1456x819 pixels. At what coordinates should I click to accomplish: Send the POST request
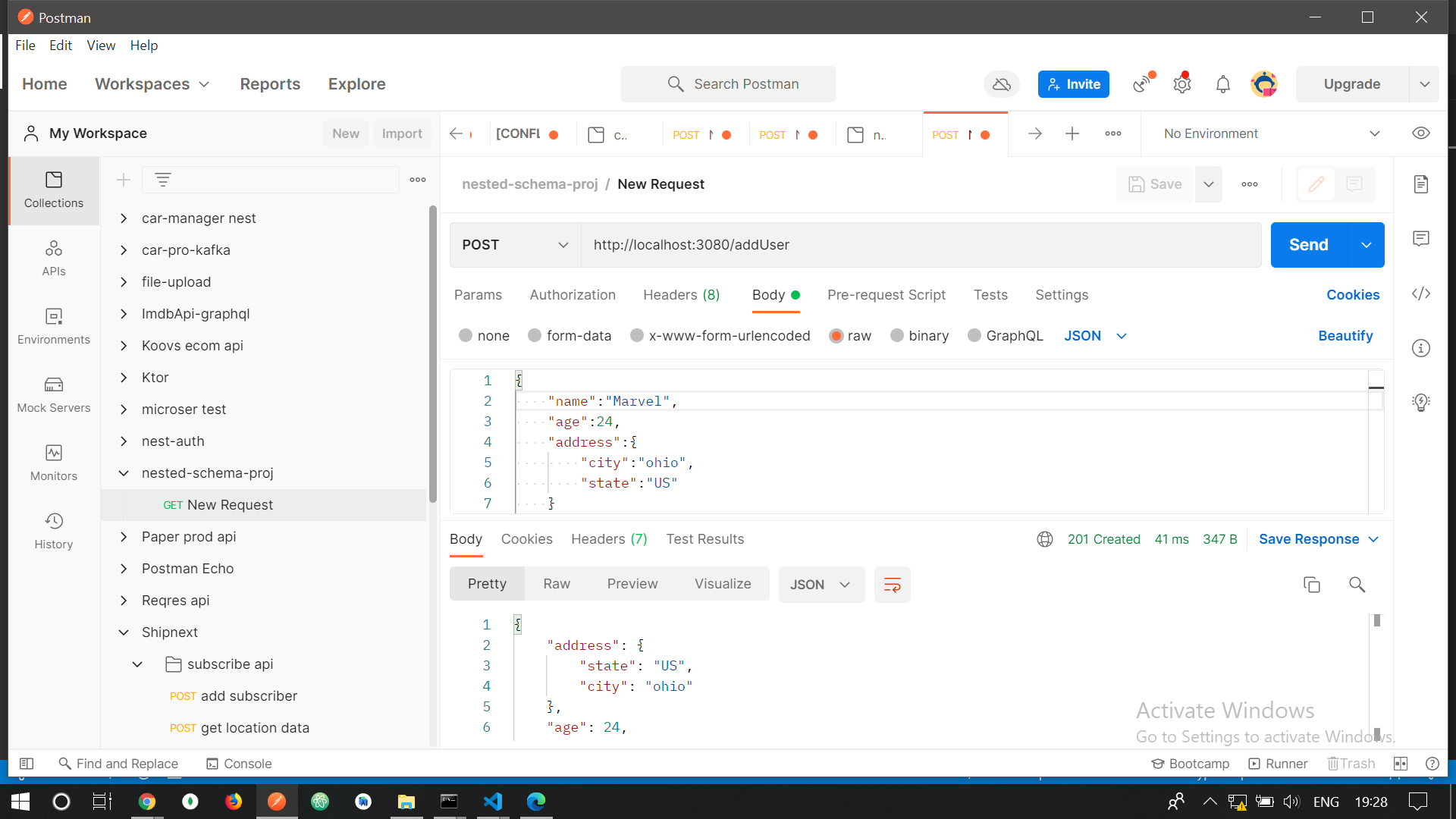click(x=1309, y=245)
